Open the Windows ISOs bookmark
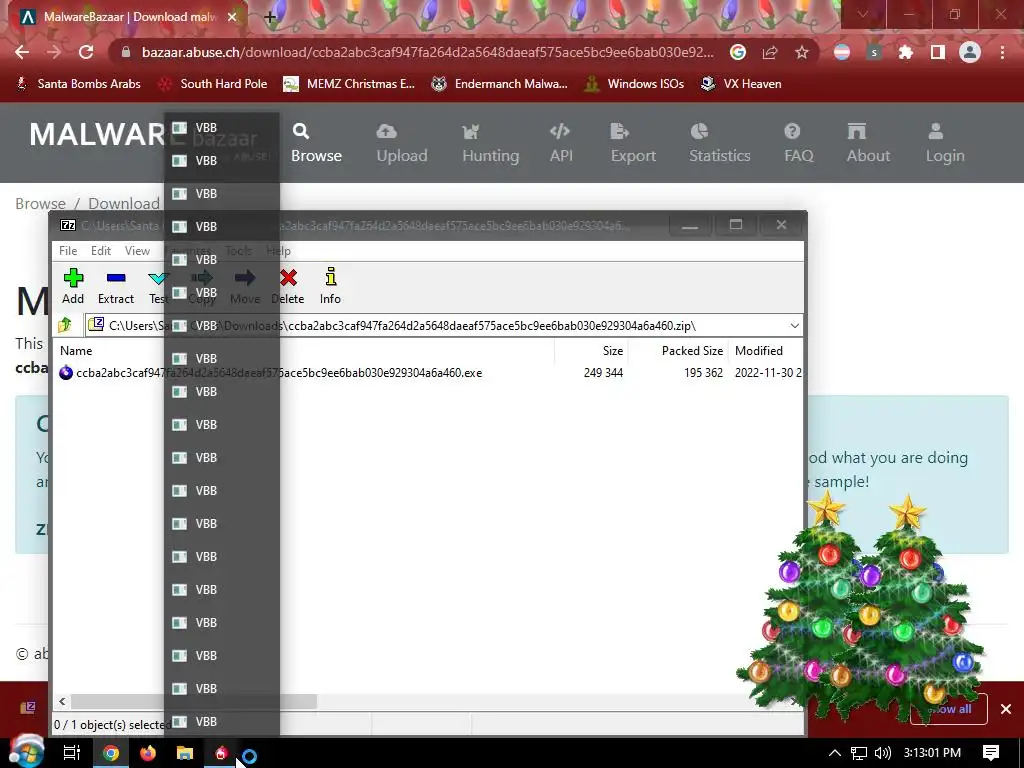Image resolution: width=1024 pixels, height=768 pixels. click(x=635, y=84)
